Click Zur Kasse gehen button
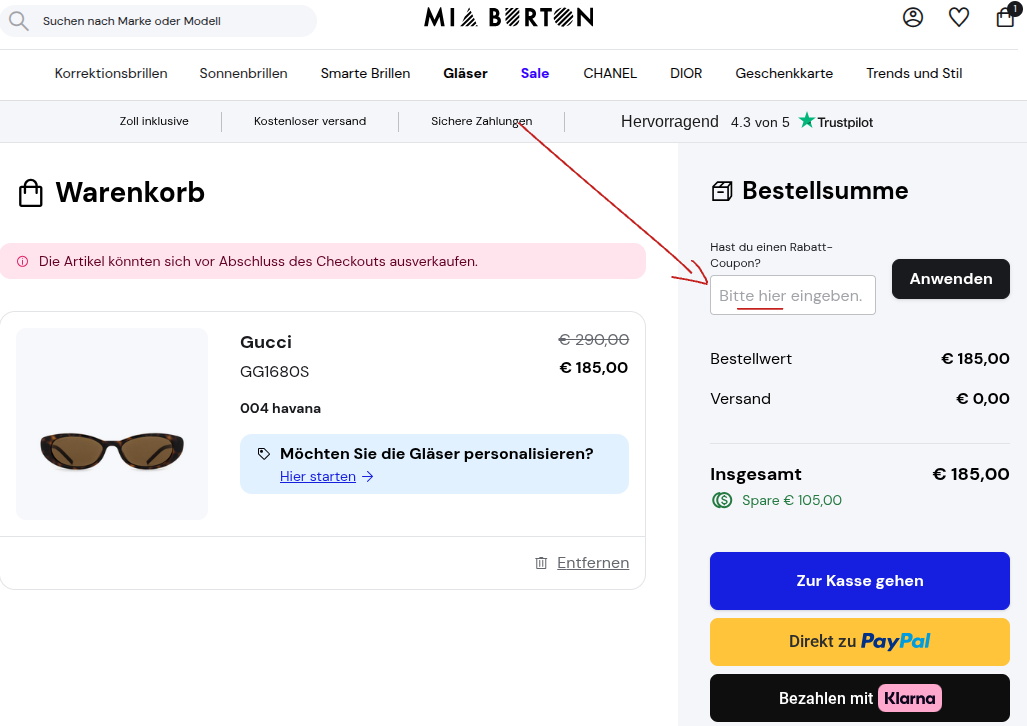The image size is (1027, 726). [859, 581]
